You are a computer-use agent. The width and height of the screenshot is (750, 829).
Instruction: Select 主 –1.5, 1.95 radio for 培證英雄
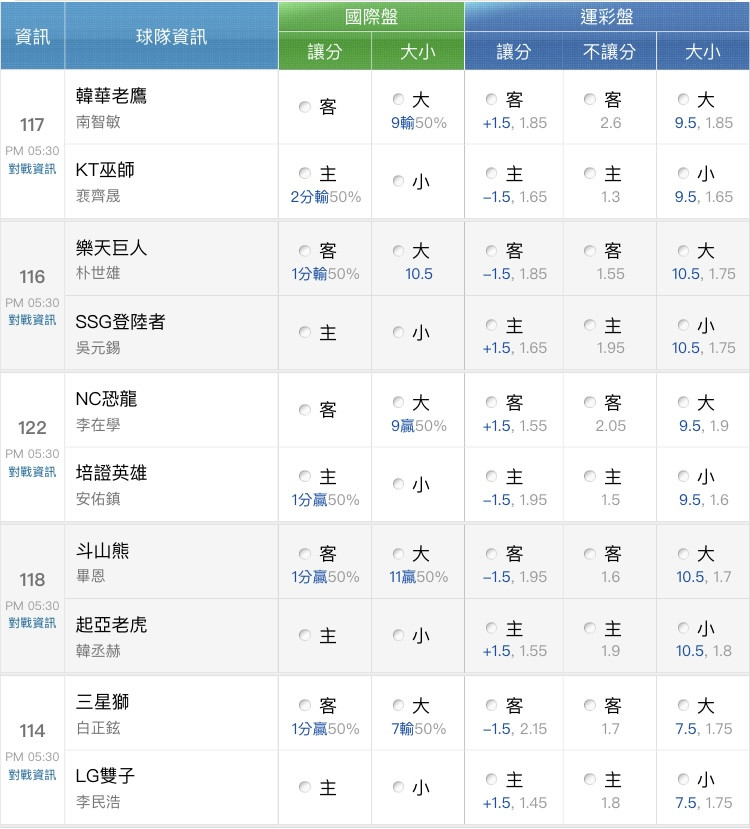point(492,476)
